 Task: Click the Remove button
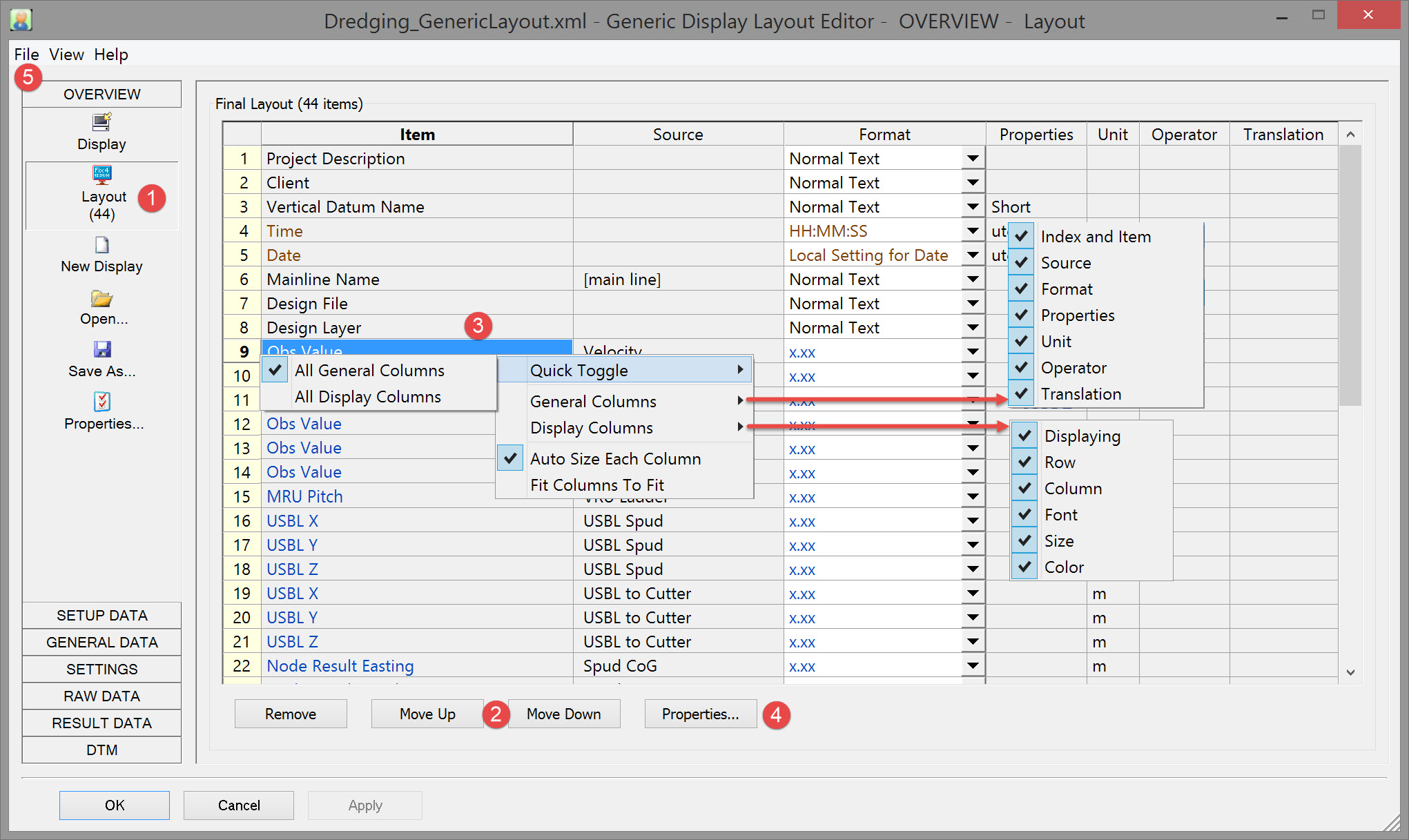(290, 714)
